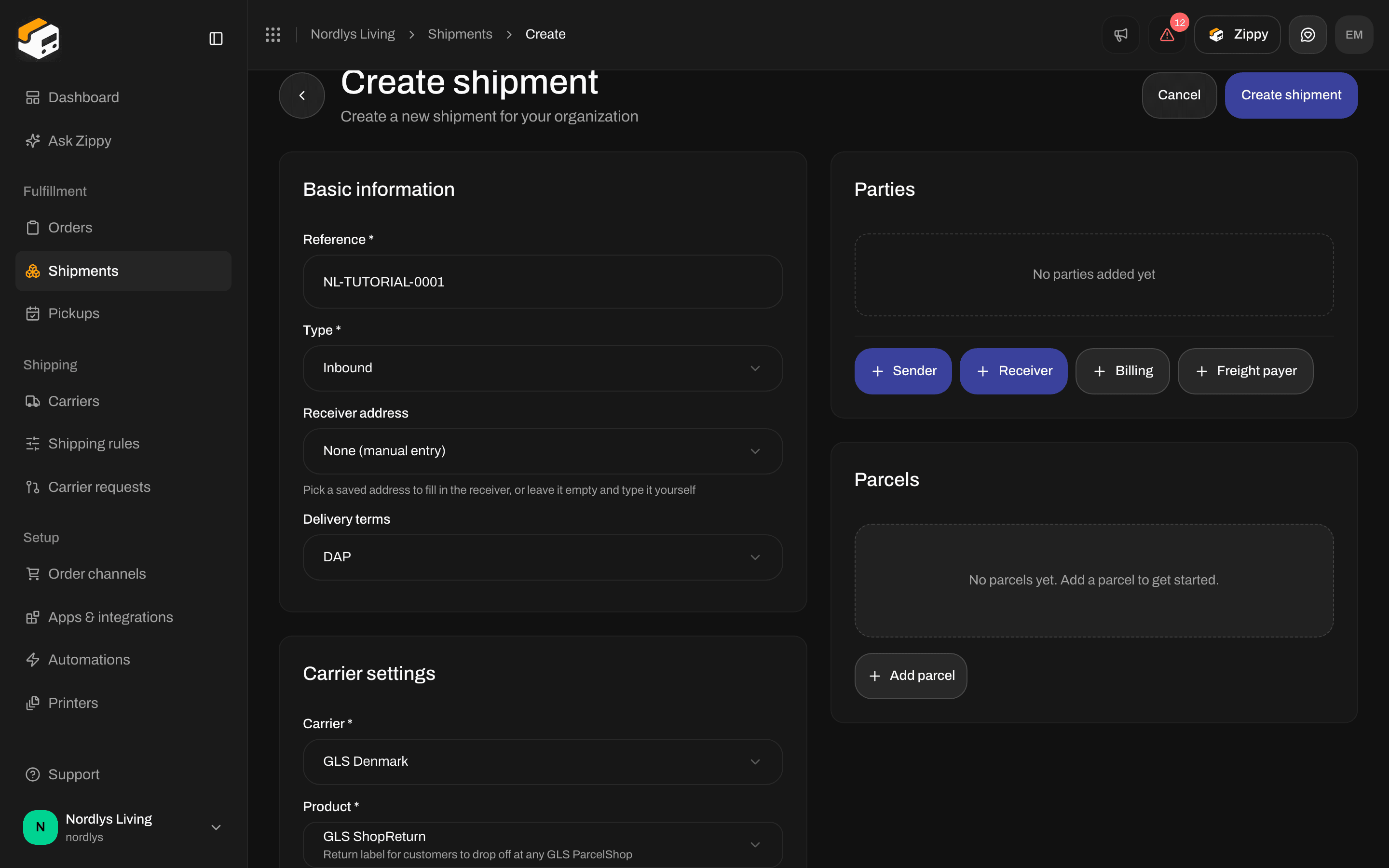Open the Type dropdown showing Inbound
This screenshot has width=1389, height=868.
click(543, 368)
